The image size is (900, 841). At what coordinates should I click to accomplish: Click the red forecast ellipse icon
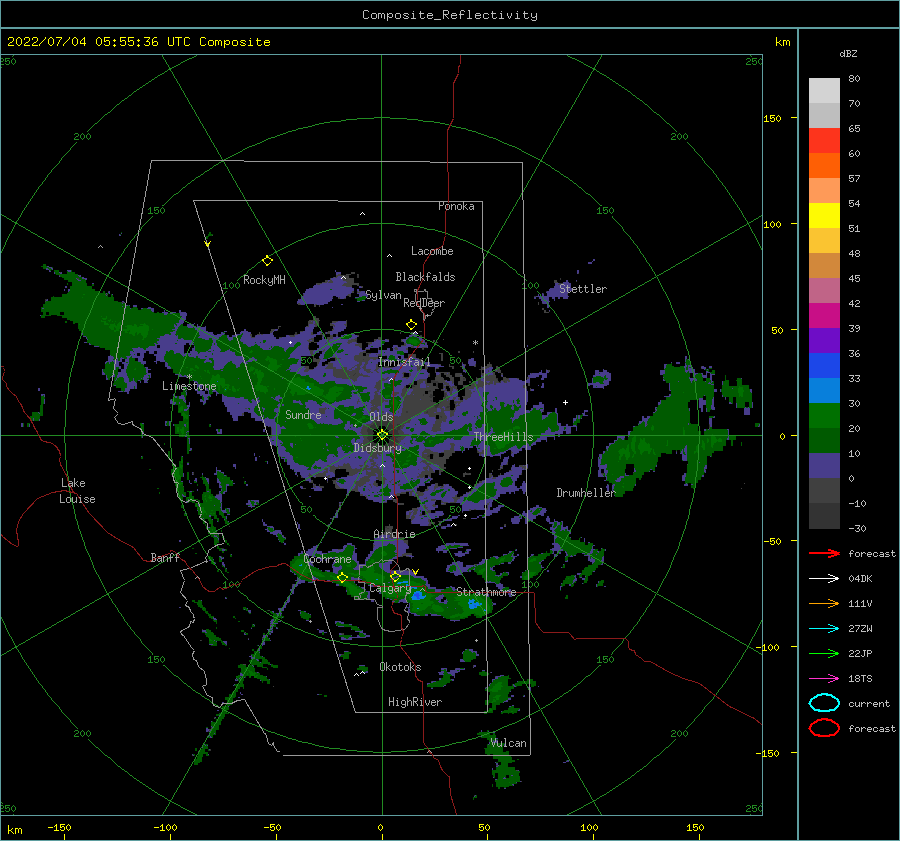824,728
